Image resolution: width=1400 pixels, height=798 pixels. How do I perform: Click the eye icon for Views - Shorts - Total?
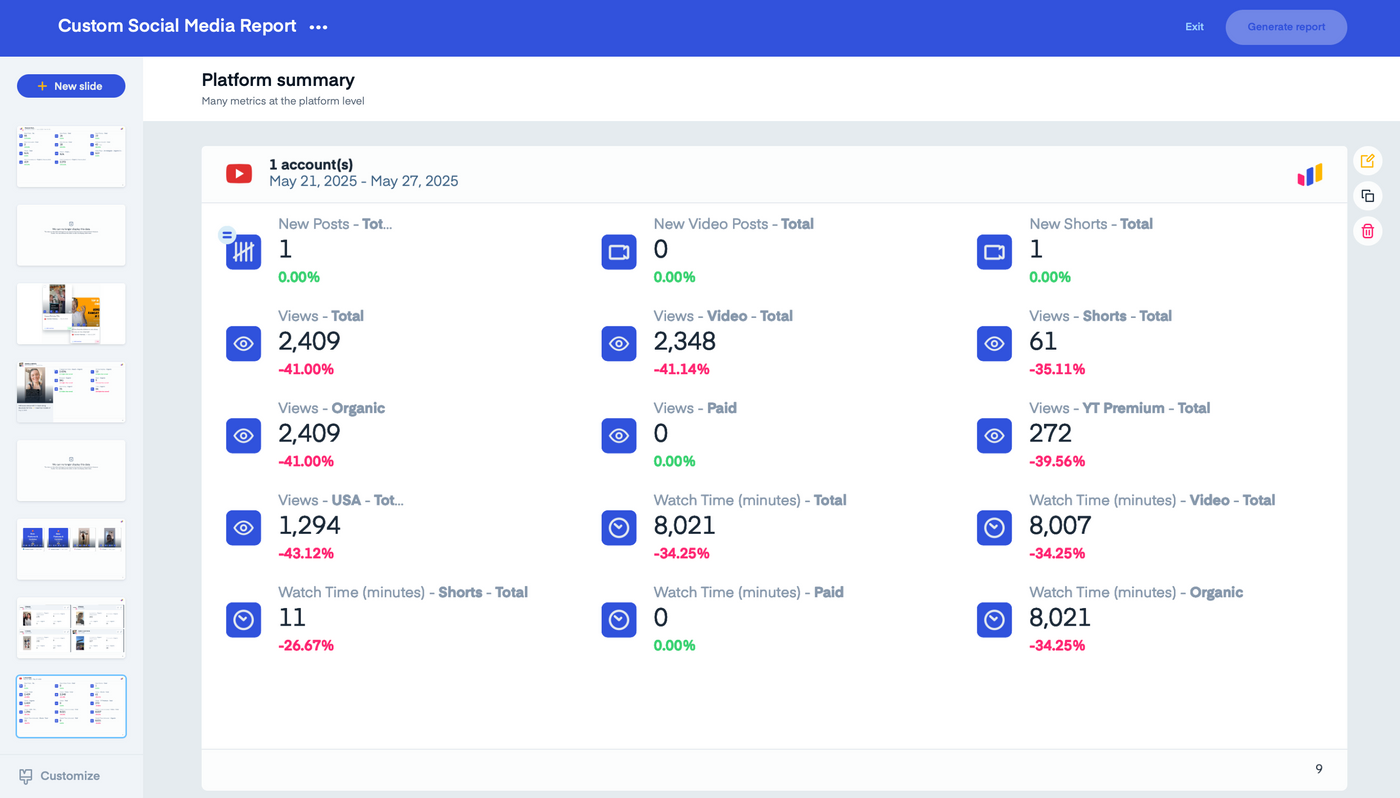[x=994, y=344]
